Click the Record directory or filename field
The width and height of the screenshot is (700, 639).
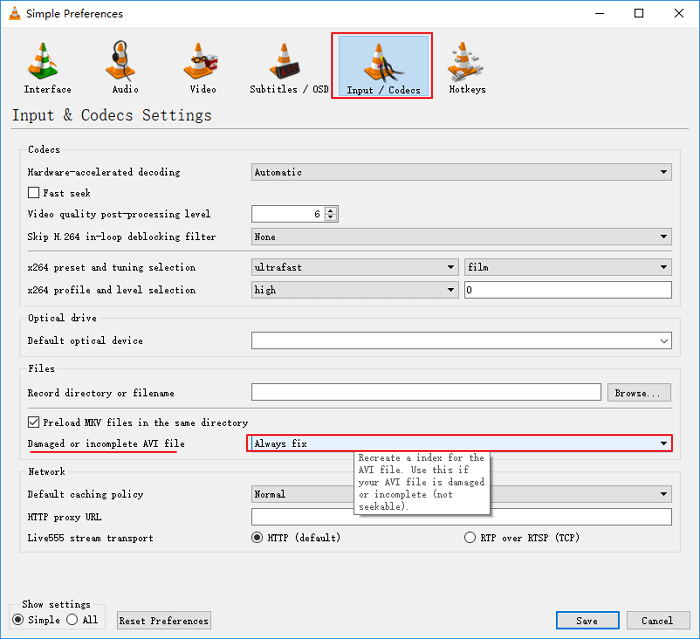tap(426, 392)
